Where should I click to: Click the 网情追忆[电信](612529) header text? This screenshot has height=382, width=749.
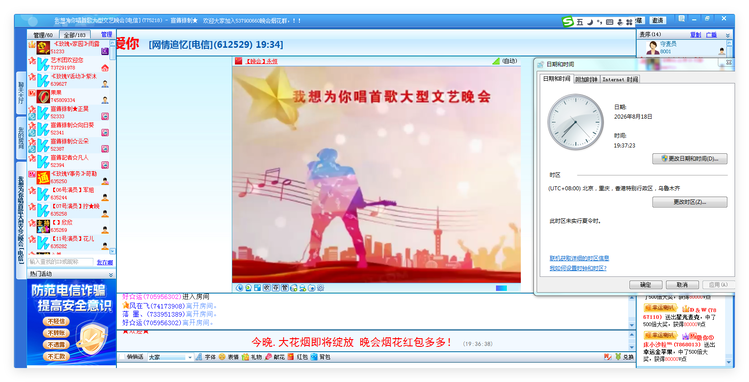point(215,45)
